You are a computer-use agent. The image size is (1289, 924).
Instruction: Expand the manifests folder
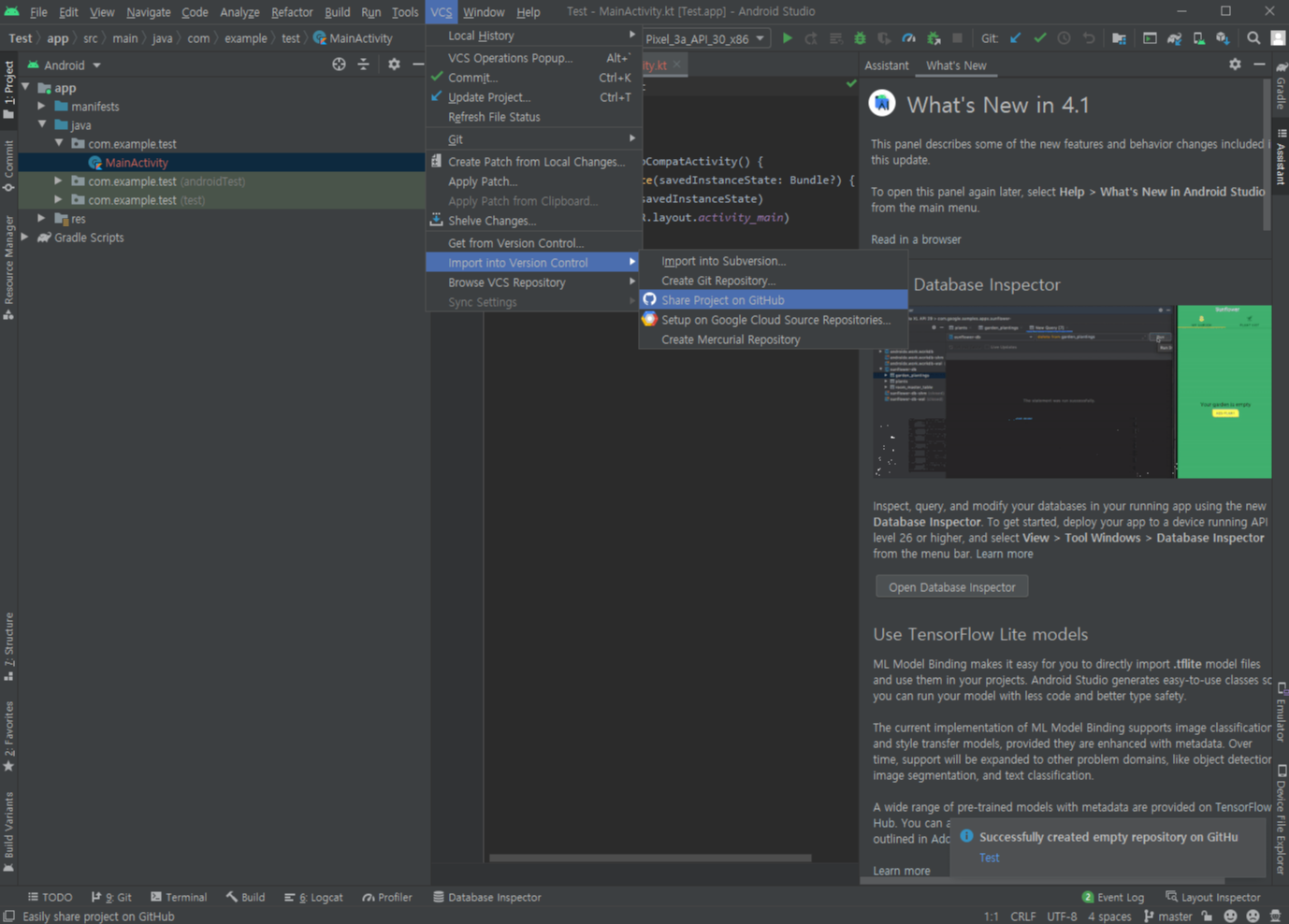point(42,106)
